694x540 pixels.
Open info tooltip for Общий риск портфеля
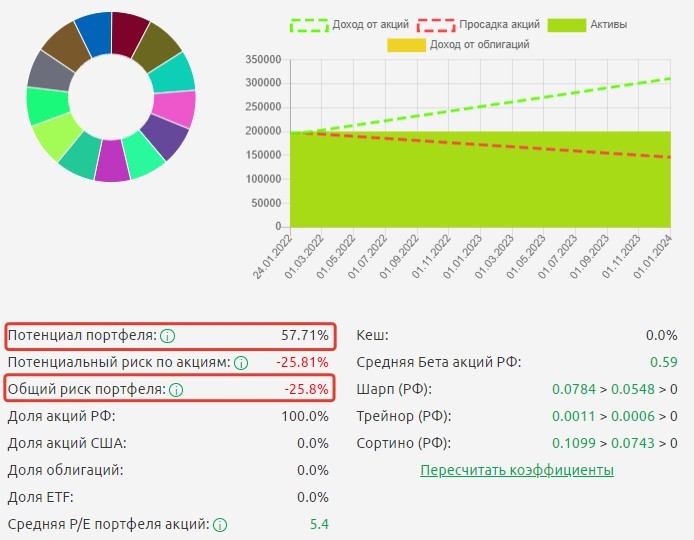177,390
